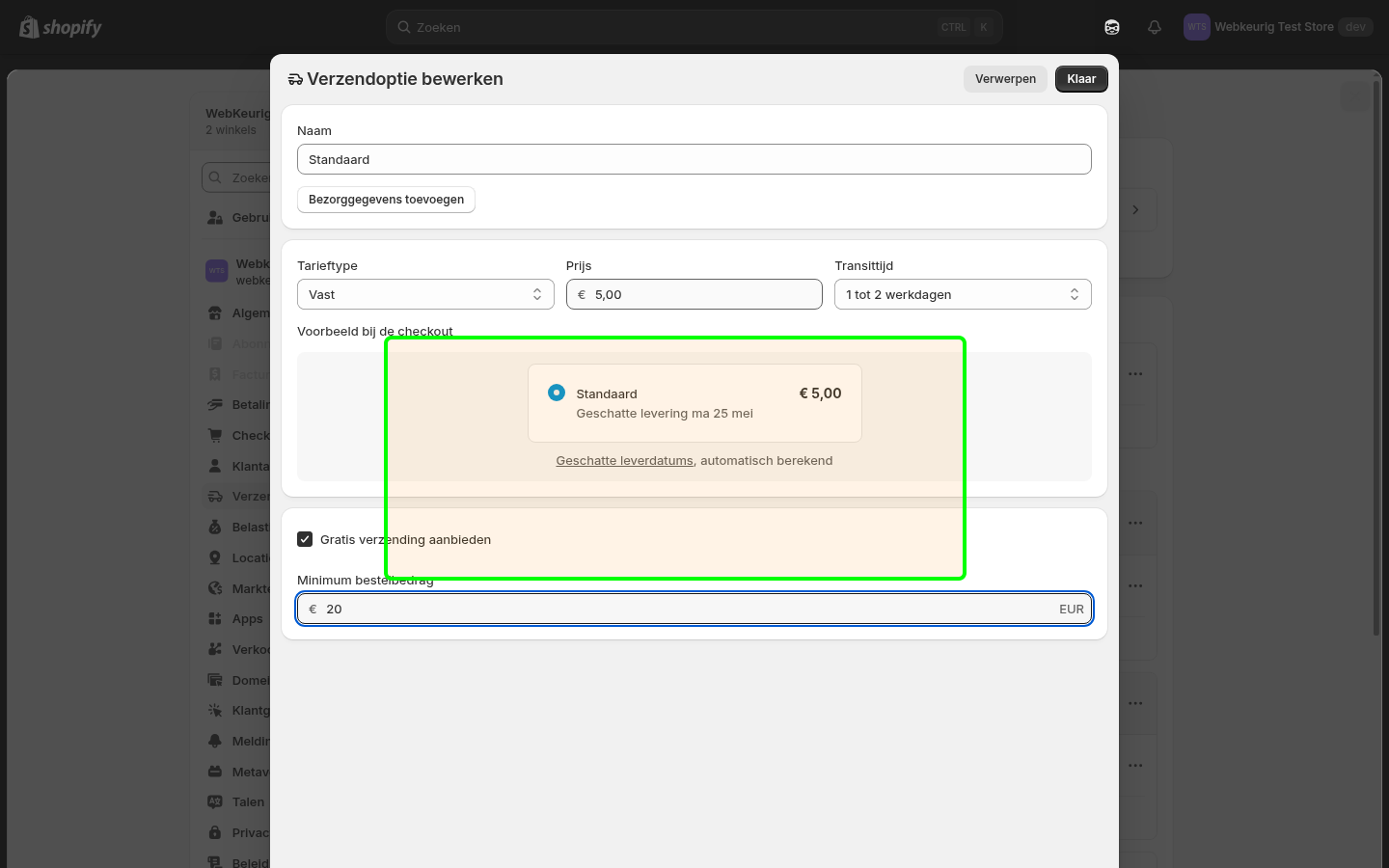Image resolution: width=1389 pixels, height=868 pixels.
Task: Open Checkout cart icon in settings sidebar
Action: [215, 436]
